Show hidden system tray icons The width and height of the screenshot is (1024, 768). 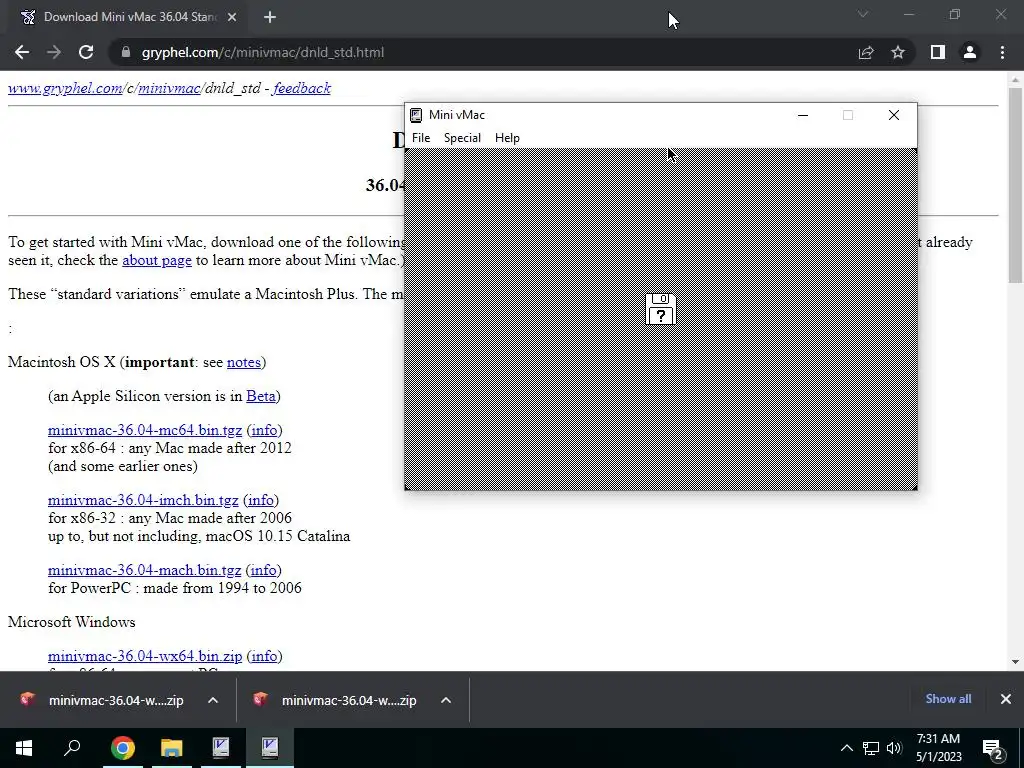tap(846, 748)
